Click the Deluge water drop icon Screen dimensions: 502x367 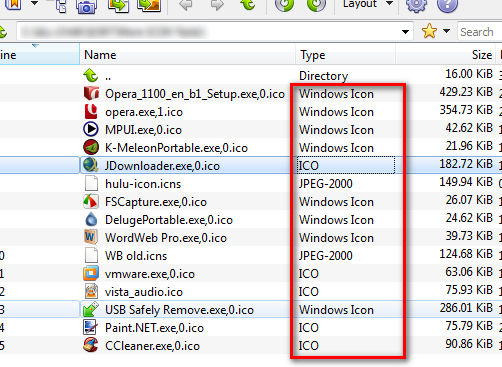tap(91, 219)
